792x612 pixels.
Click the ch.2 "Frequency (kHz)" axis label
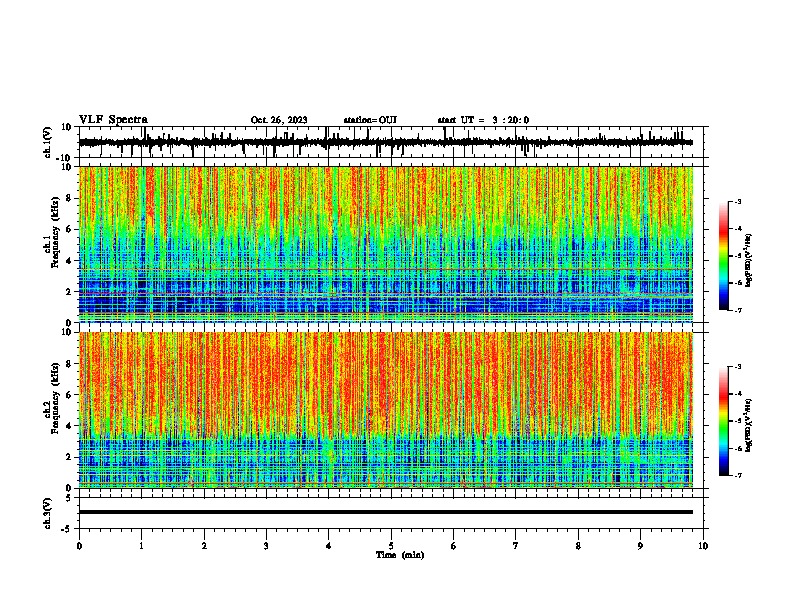(55, 398)
